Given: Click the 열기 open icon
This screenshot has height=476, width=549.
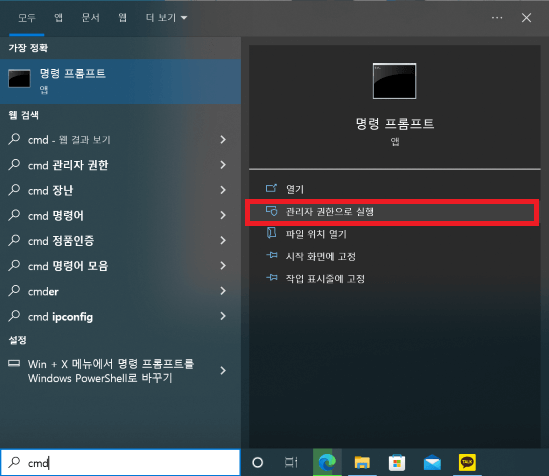Looking at the screenshot, I should [x=271, y=189].
